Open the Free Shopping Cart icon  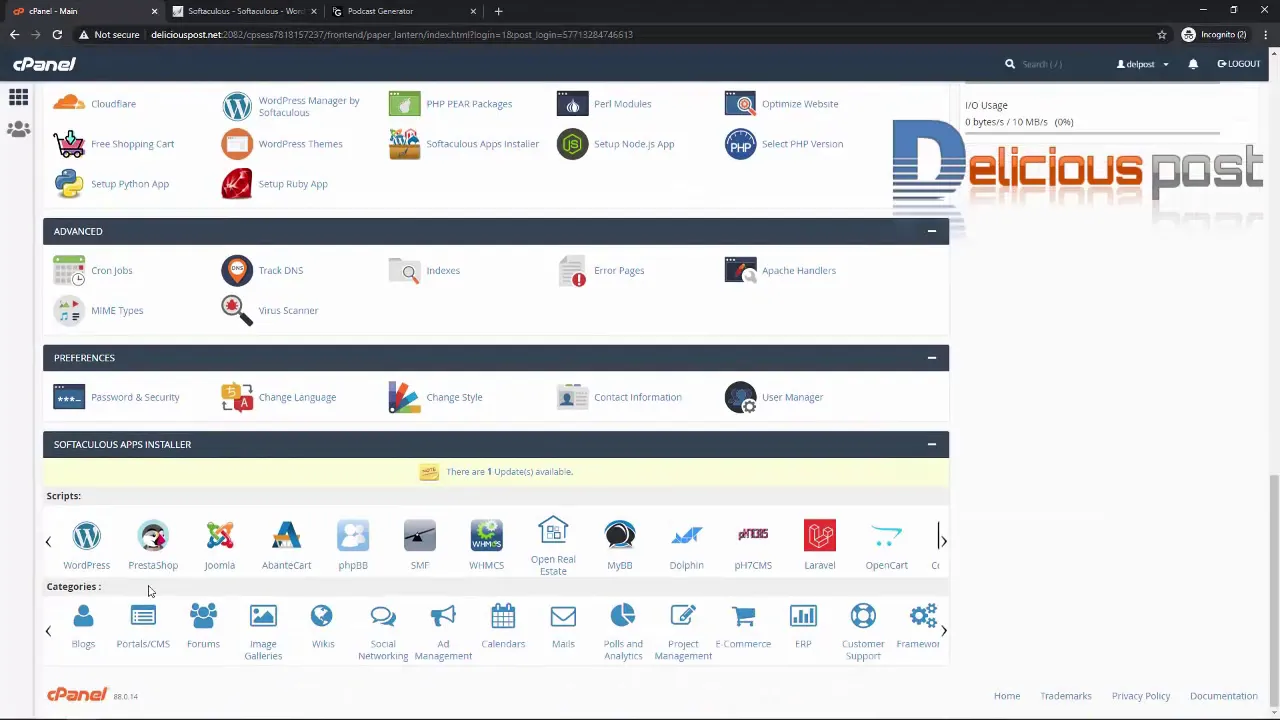tap(69, 144)
